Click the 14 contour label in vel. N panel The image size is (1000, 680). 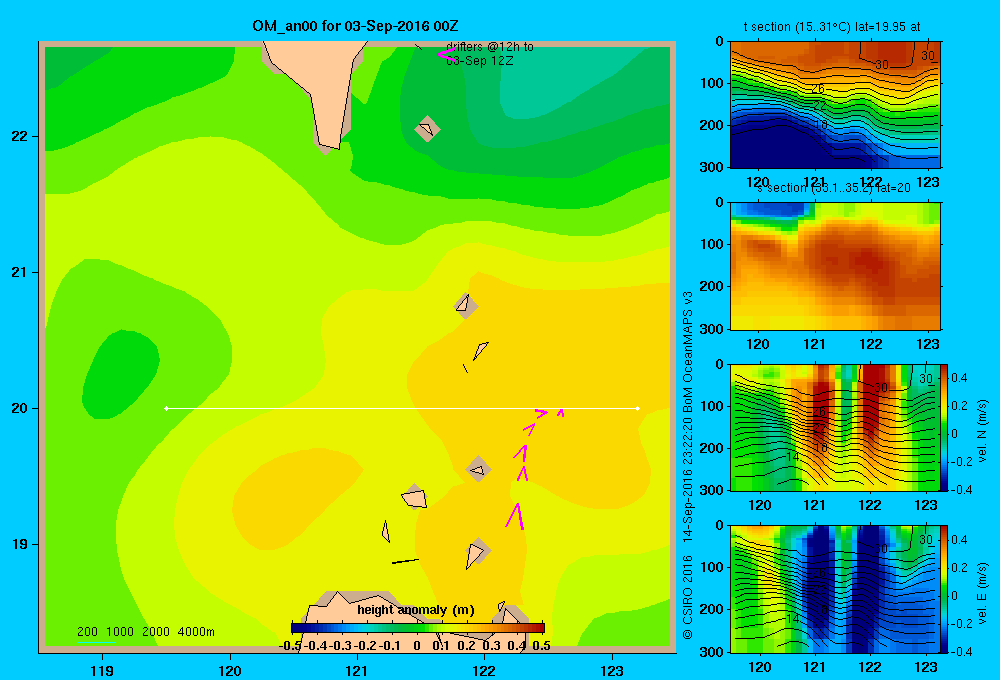click(x=792, y=457)
